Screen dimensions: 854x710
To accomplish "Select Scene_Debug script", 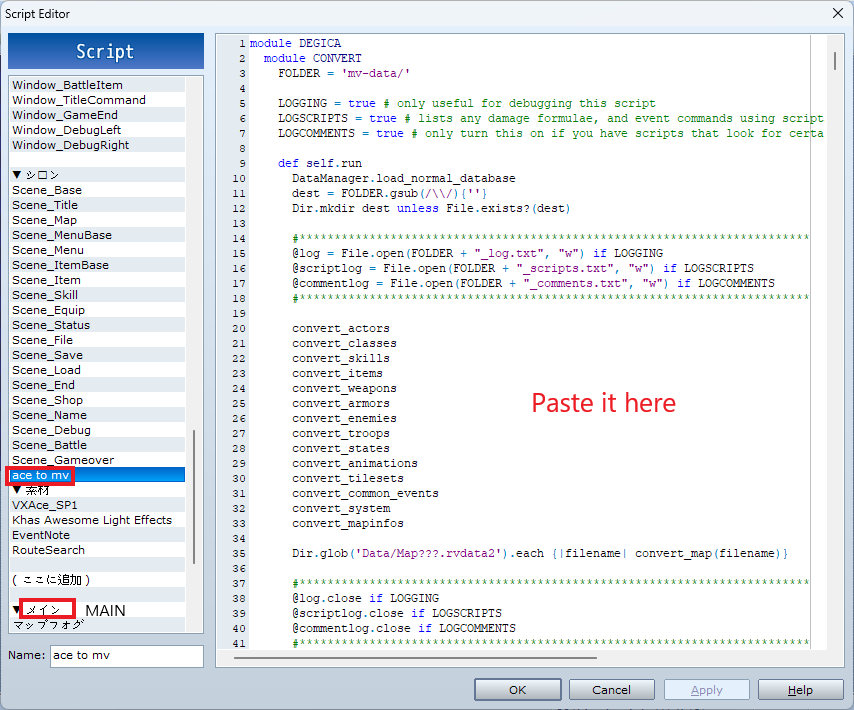I will point(97,430).
